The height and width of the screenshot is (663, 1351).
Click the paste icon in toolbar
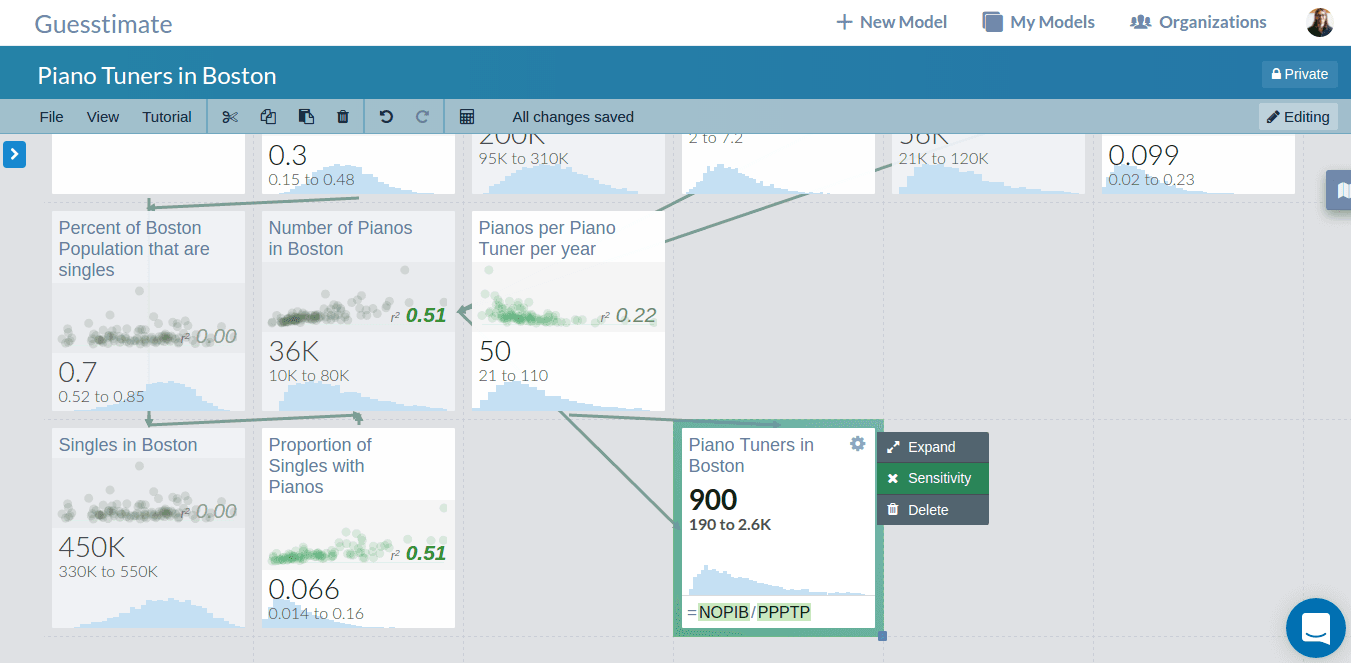click(306, 117)
